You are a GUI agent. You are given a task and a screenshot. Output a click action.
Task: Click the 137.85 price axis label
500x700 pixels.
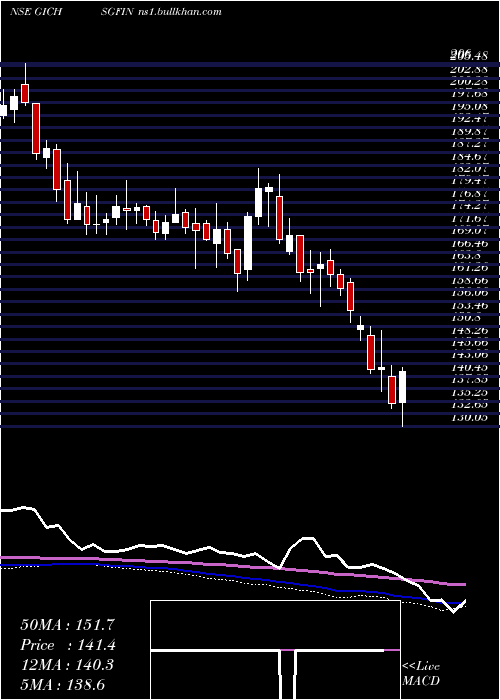(x=468, y=381)
